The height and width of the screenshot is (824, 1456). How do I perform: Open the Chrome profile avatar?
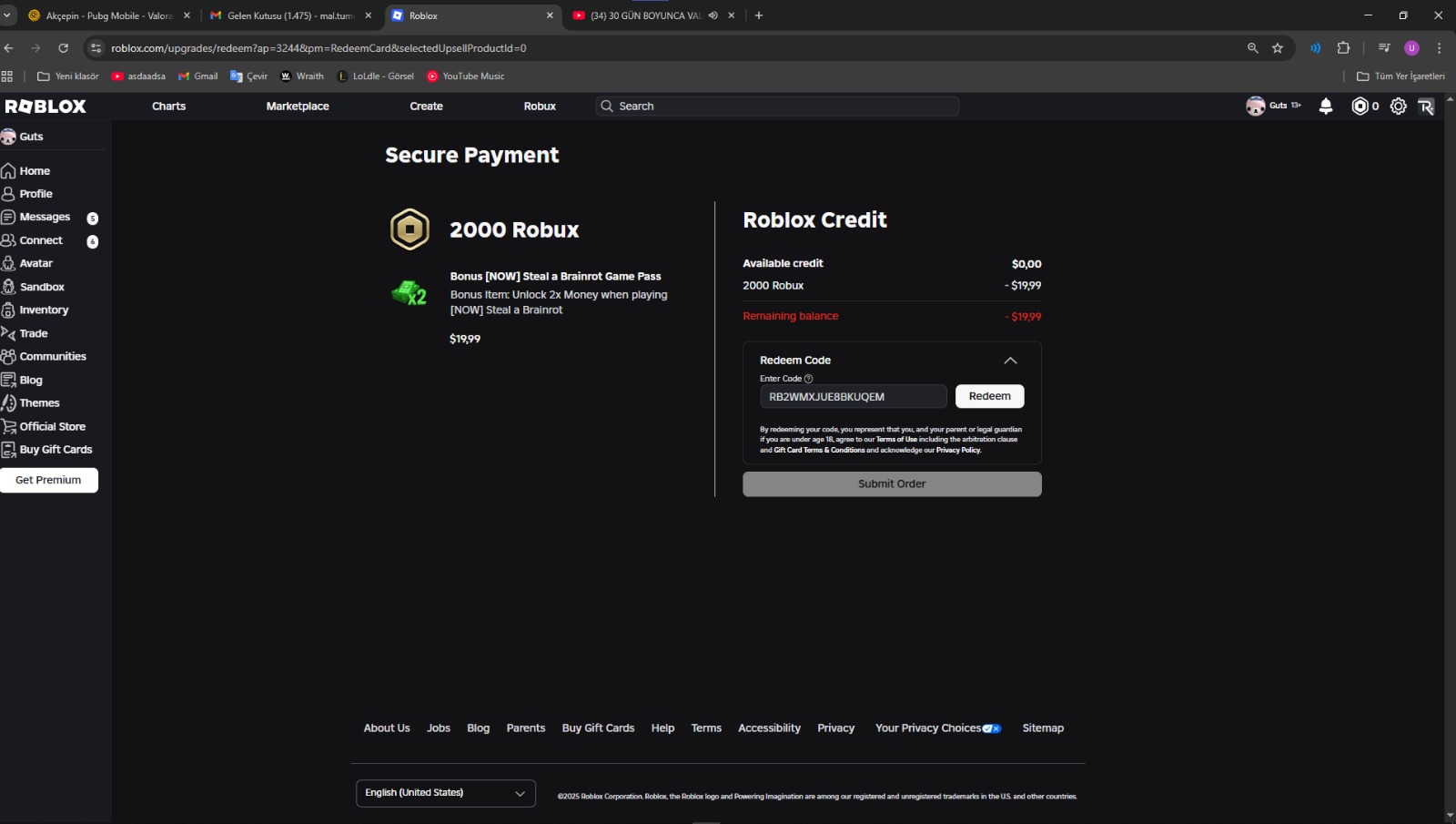tap(1411, 48)
